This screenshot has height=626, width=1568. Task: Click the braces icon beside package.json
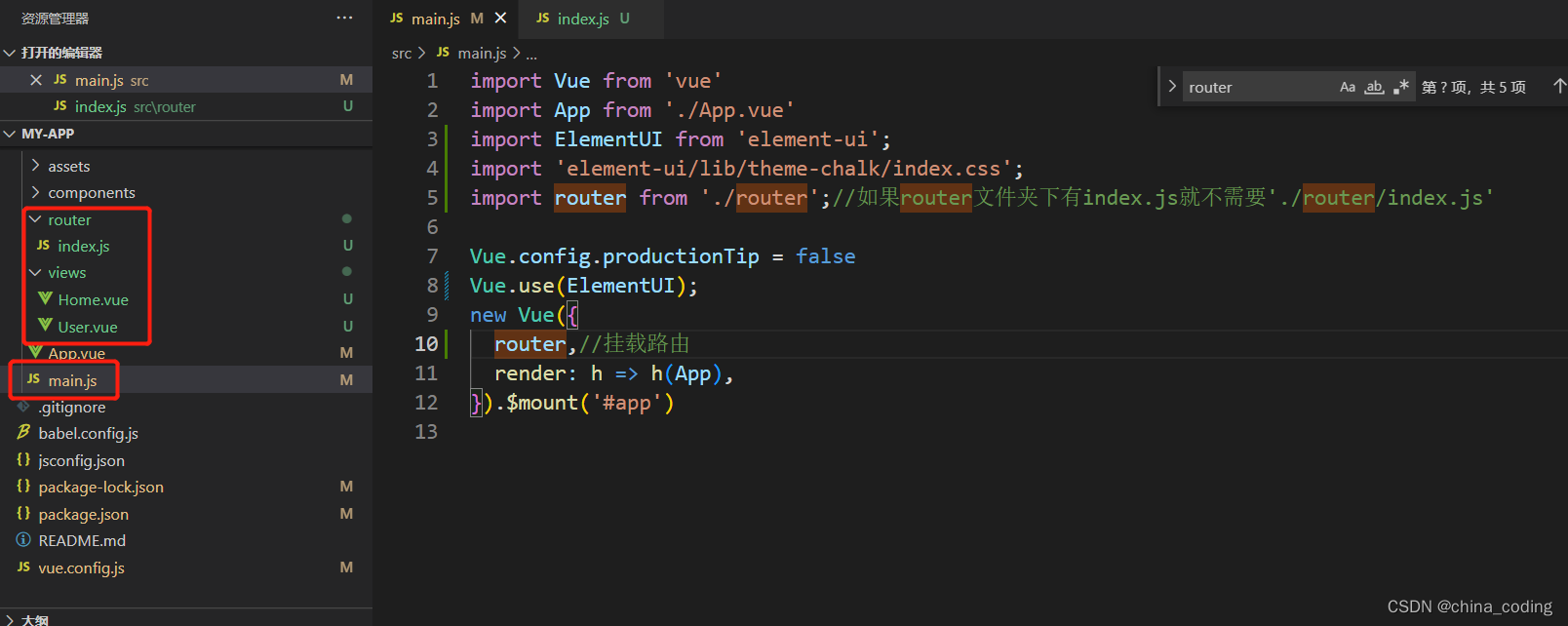[23, 513]
